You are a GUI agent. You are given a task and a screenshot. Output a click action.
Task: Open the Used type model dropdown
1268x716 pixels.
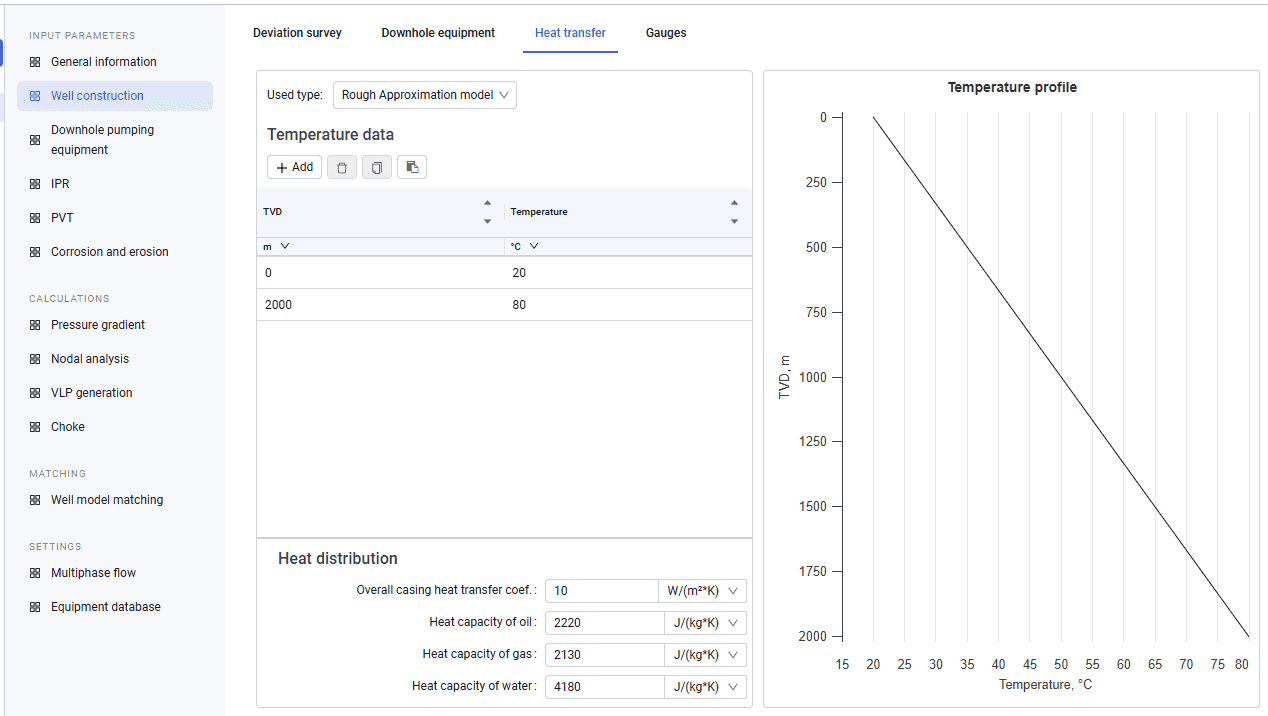(x=425, y=95)
